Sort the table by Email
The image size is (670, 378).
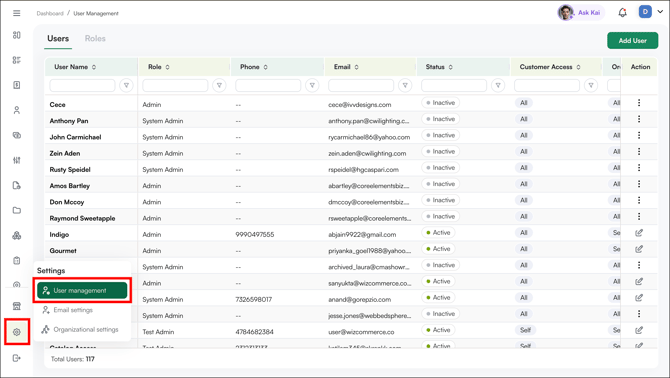(x=356, y=67)
